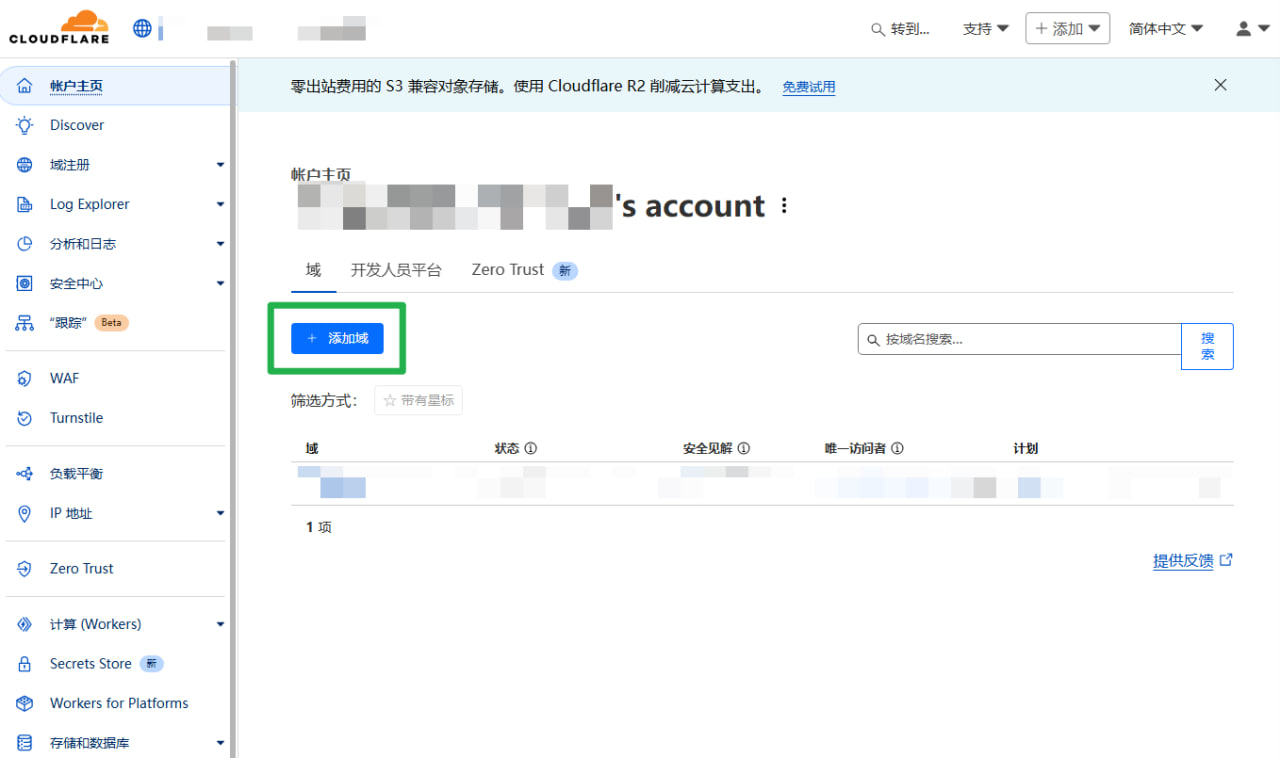Switch to the 开发人员平台 tab

click(x=396, y=270)
